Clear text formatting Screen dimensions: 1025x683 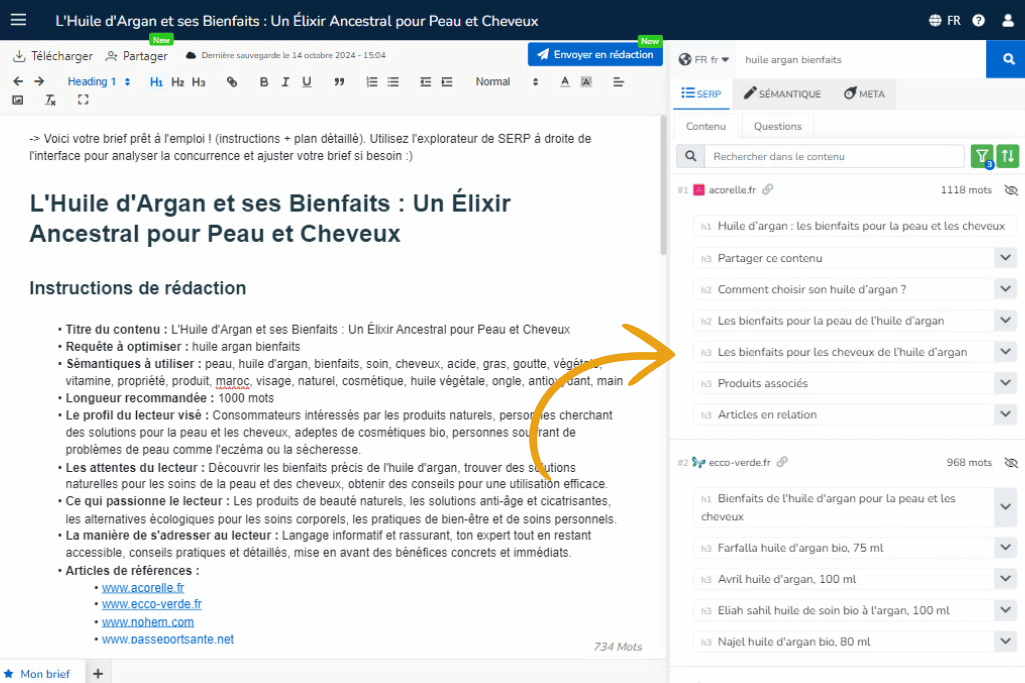[x=50, y=100]
